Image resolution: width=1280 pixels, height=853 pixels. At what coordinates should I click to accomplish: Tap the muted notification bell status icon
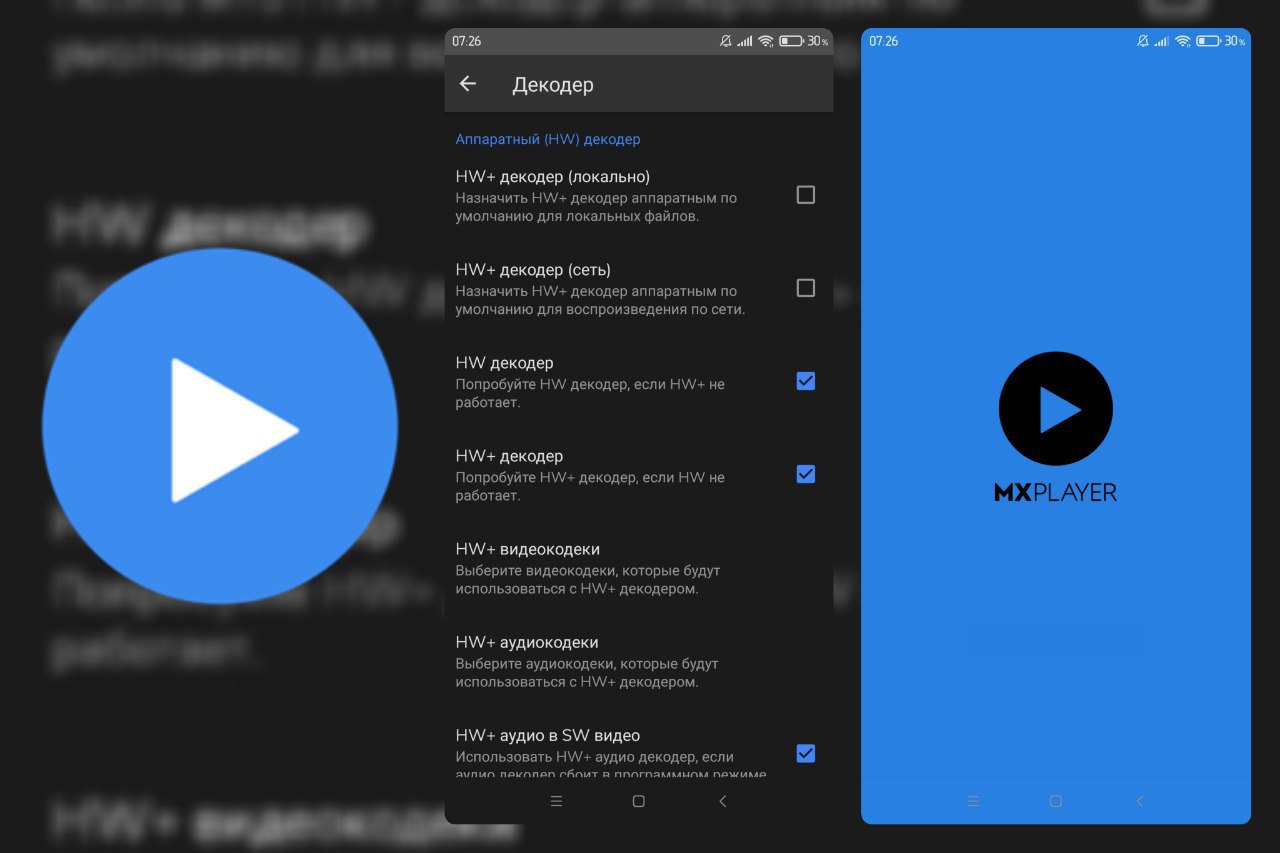729,42
